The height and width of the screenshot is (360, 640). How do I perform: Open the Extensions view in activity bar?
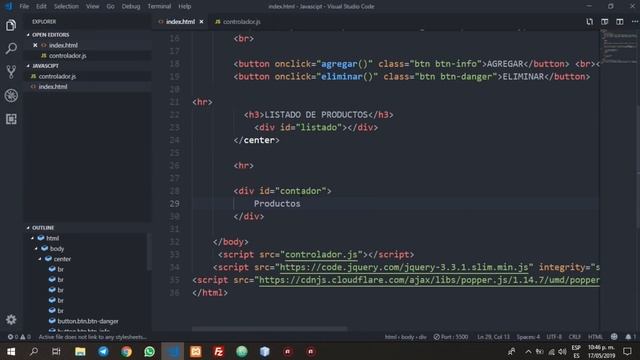tap(11, 119)
